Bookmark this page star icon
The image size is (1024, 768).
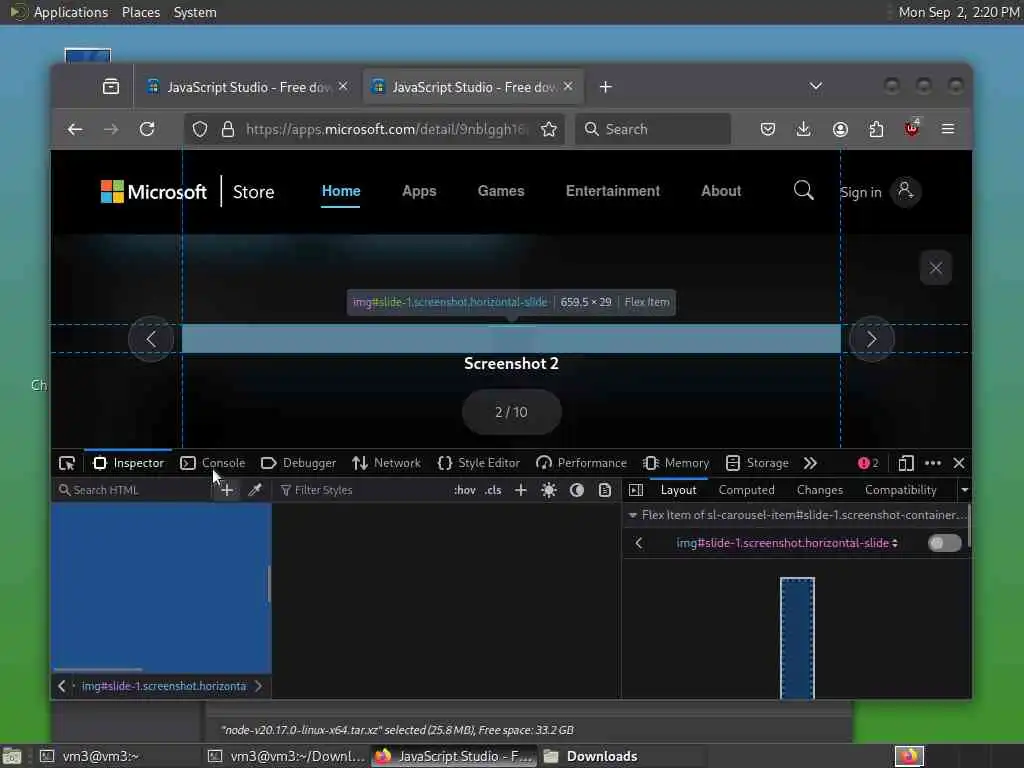click(549, 129)
